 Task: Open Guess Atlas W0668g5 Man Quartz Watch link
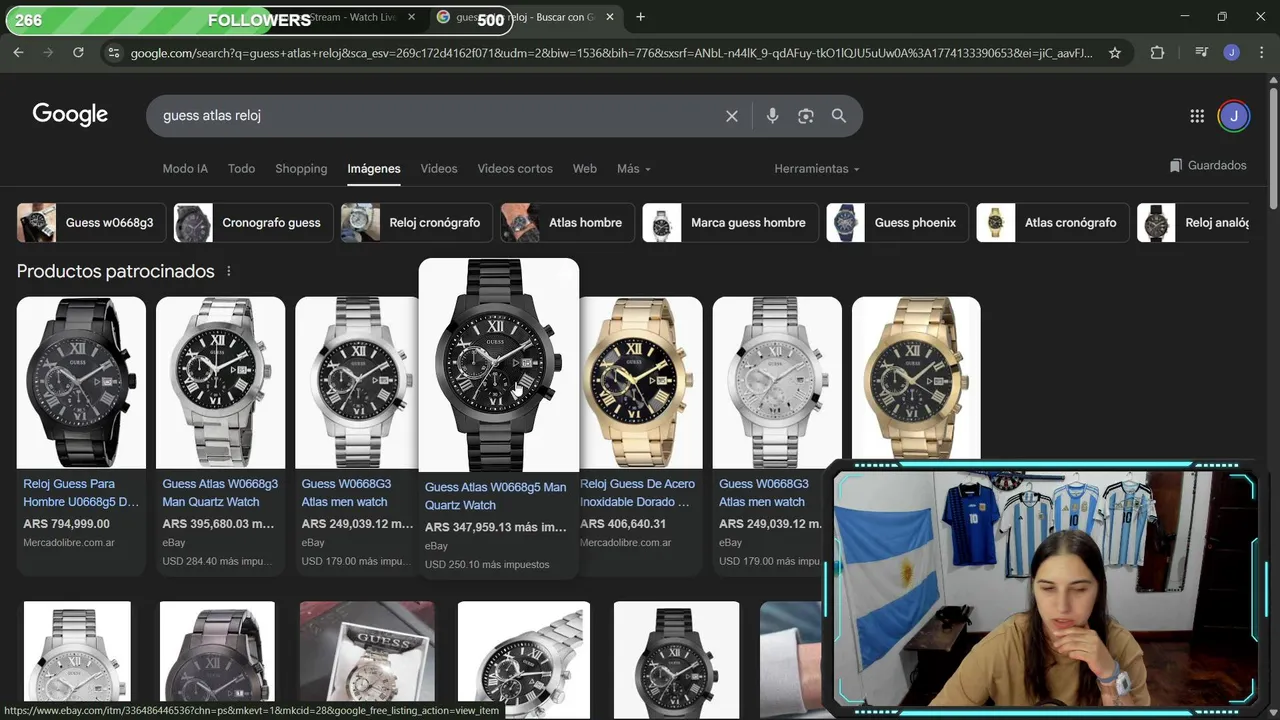pyautogui.click(x=495, y=496)
